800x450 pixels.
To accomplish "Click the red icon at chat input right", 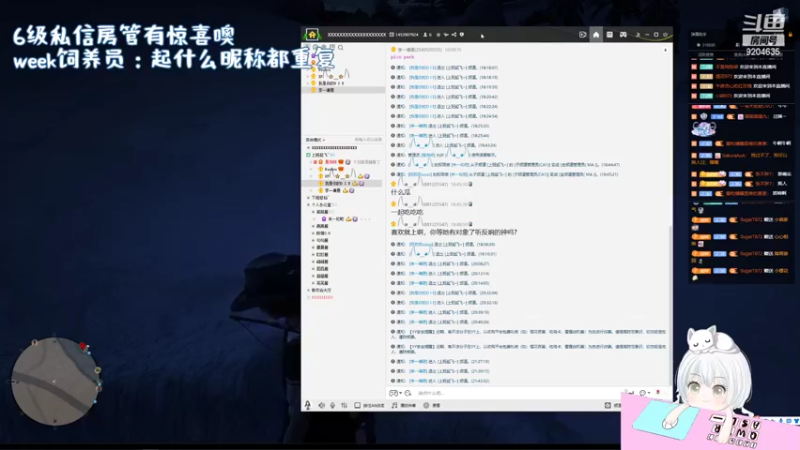I will point(658,392).
